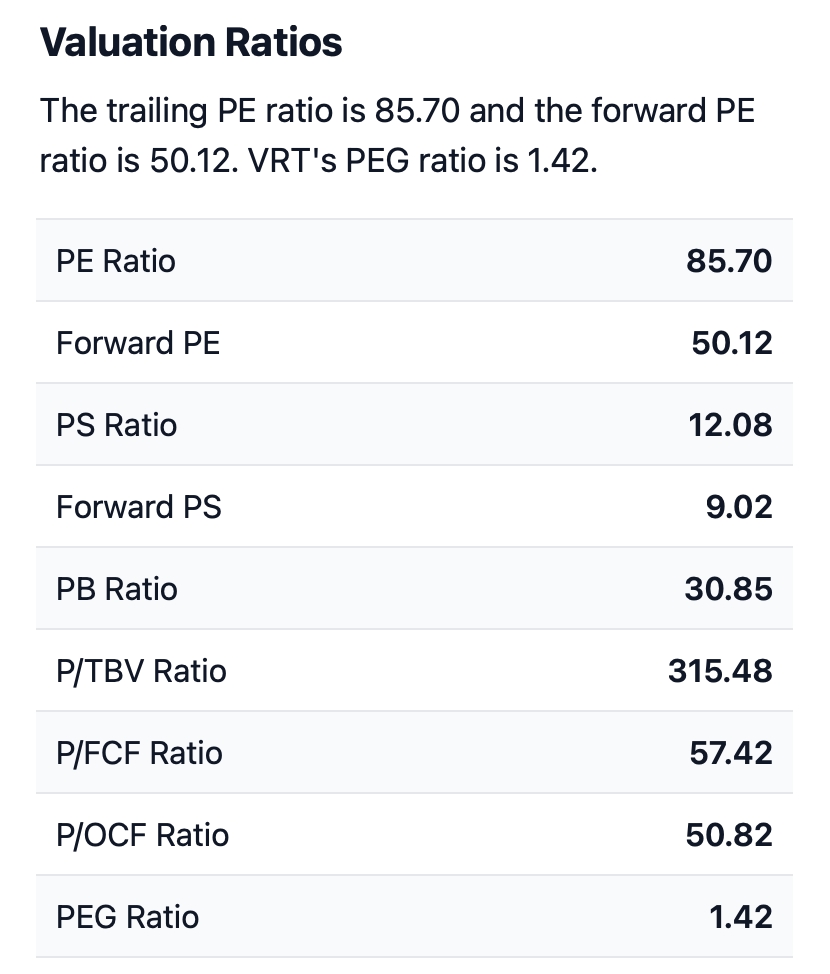Click the Valuation Ratios heading
Image resolution: width=830 pixels, height=974 pixels.
click(191, 42)
